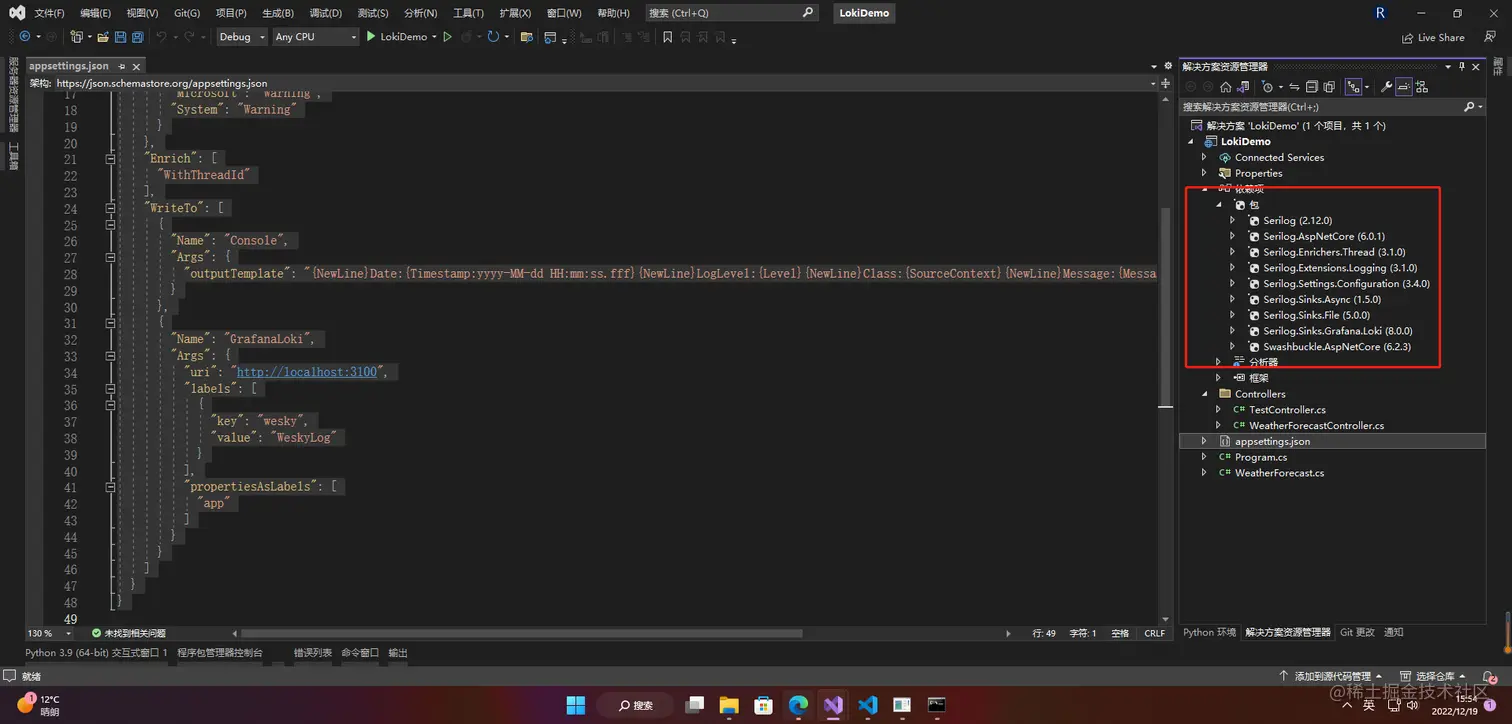Click the bookmark toolbar icon
Viewport: 1512px width, 724px height.
667,37
